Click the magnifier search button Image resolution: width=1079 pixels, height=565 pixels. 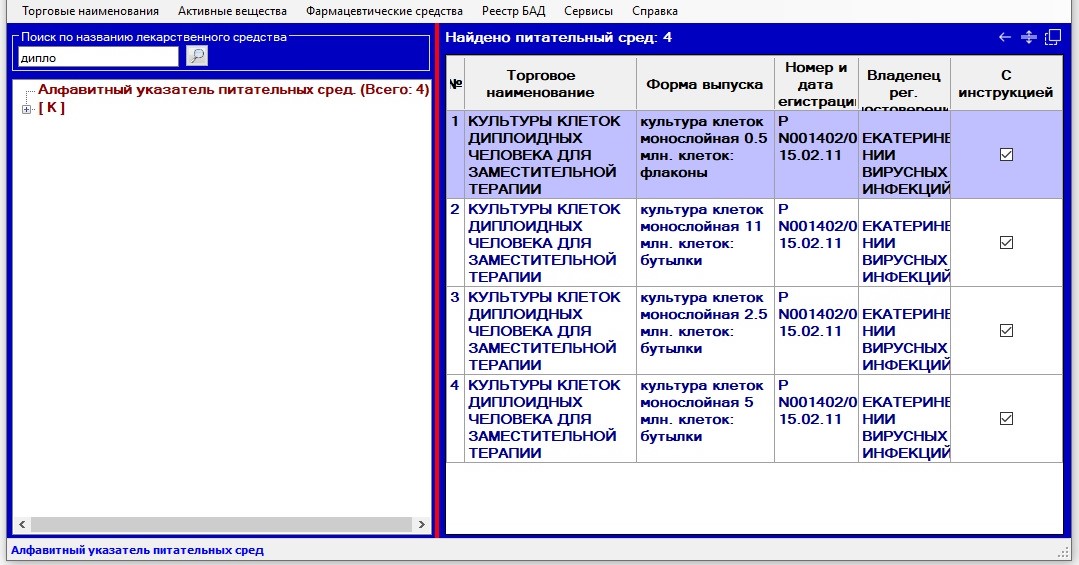click(197, 56)
